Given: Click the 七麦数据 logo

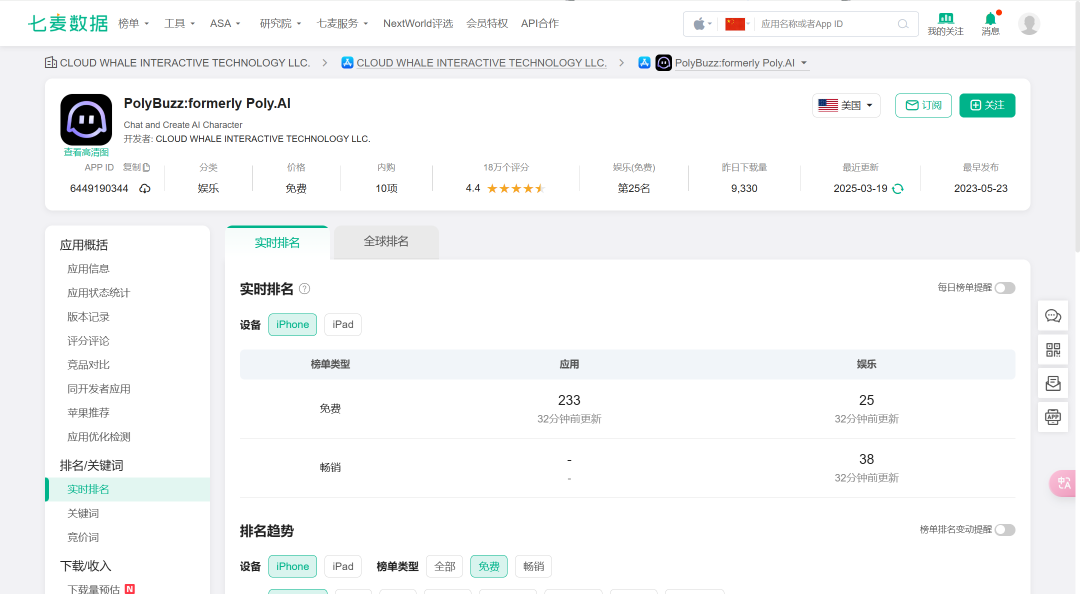Looking at the screenshot, I should [68, 23].
